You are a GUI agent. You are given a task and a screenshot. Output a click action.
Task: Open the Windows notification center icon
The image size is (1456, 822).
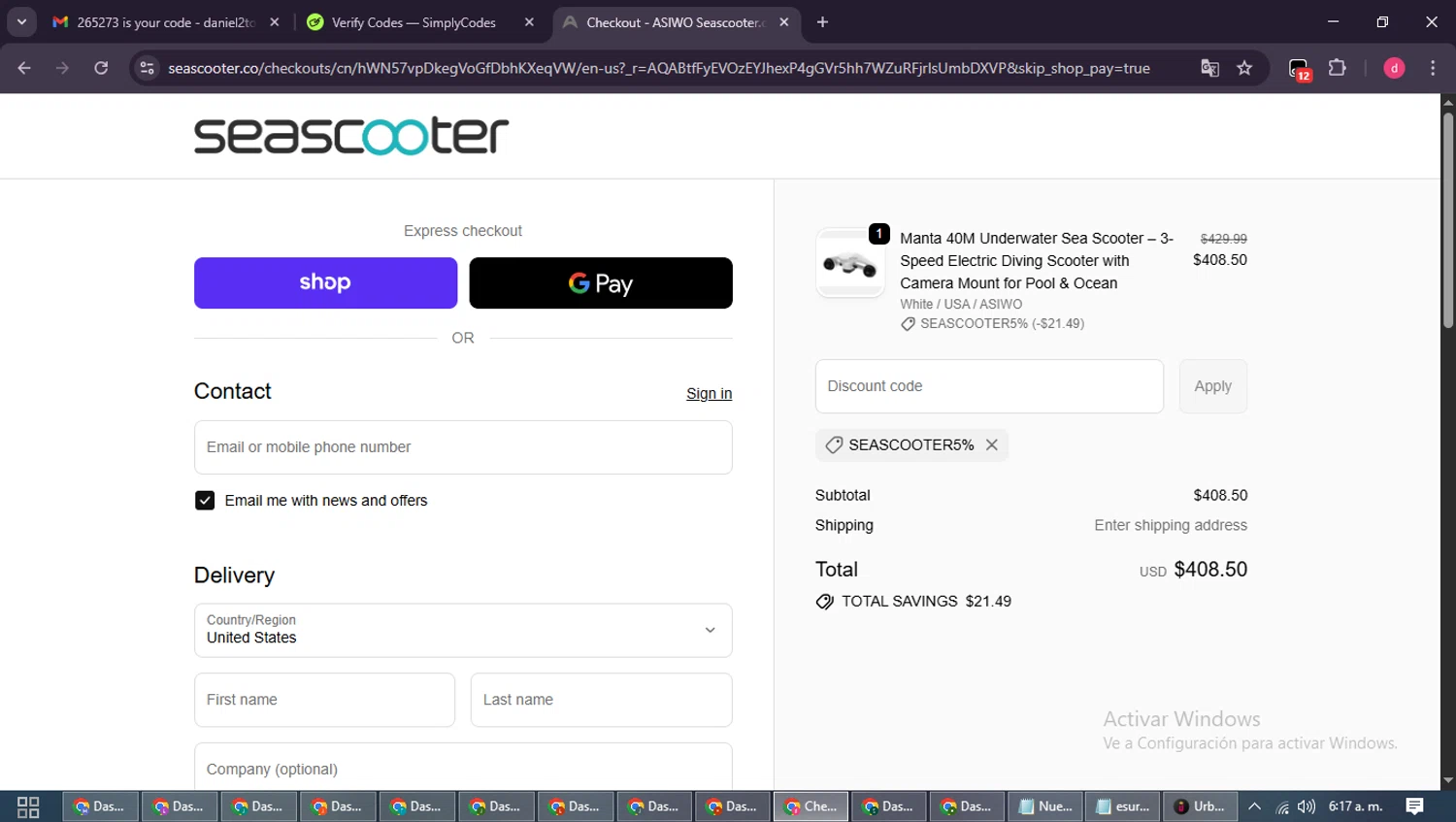tap(1415, 806)
